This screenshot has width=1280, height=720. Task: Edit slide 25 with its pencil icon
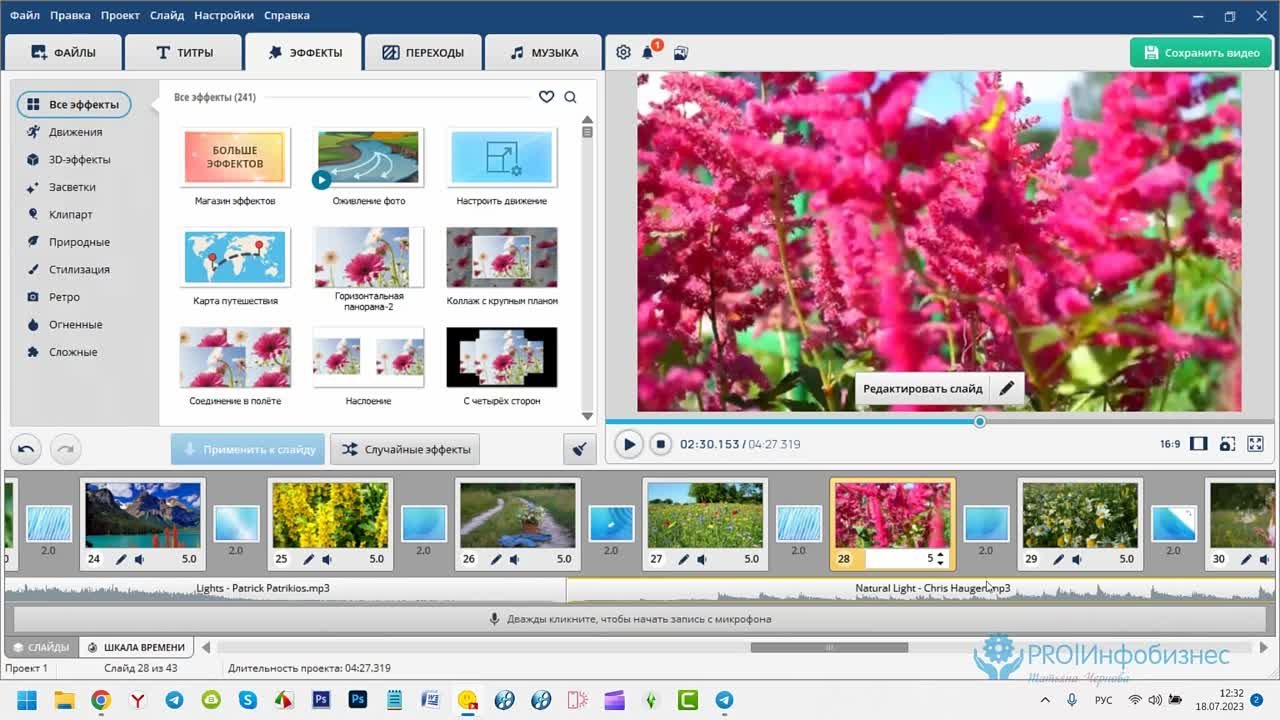point(308,559)
